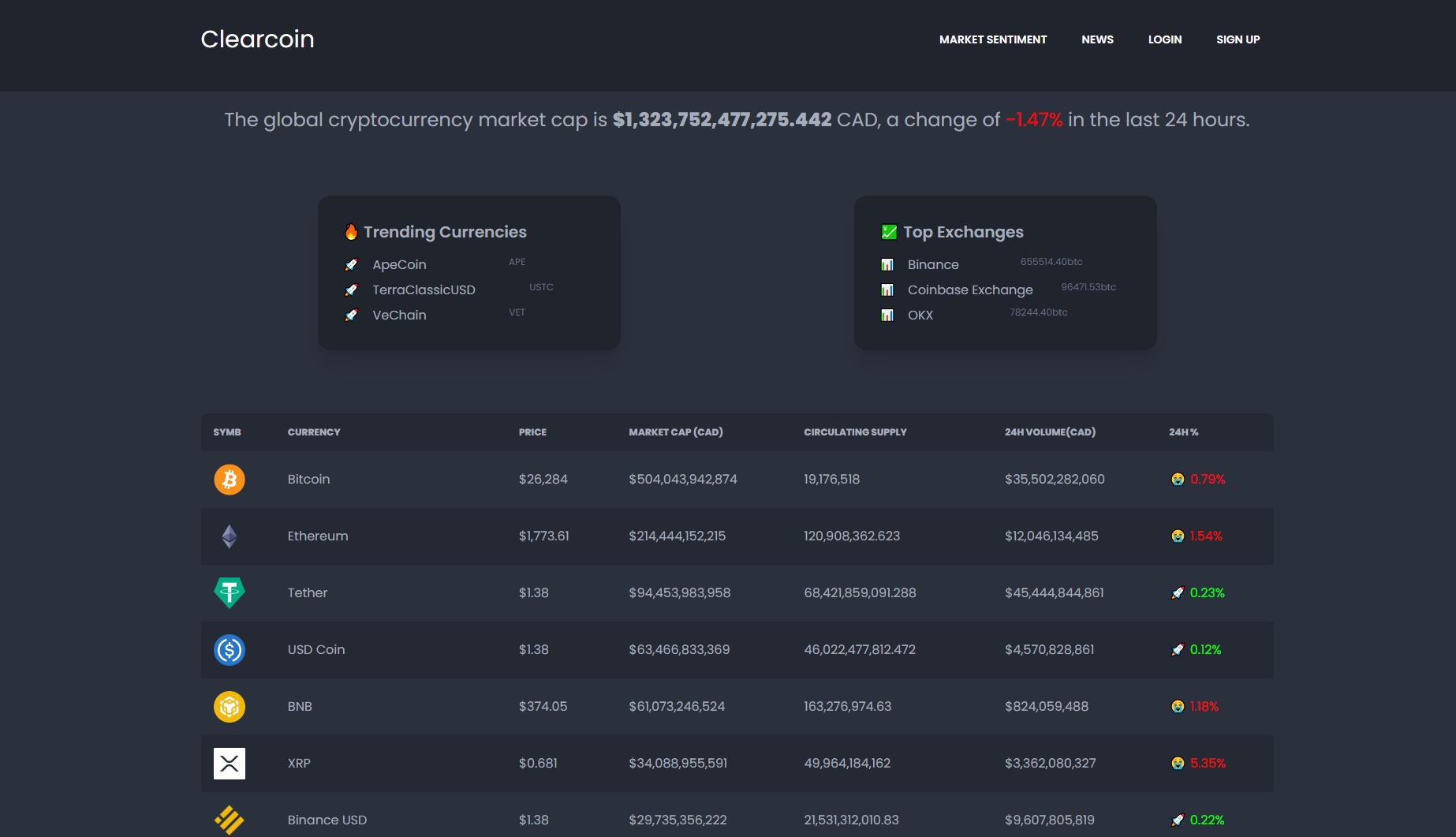Click the crying emoji in Bitcoin's 24H row
Screen dimensions: 1456x837
[1177, 479]
